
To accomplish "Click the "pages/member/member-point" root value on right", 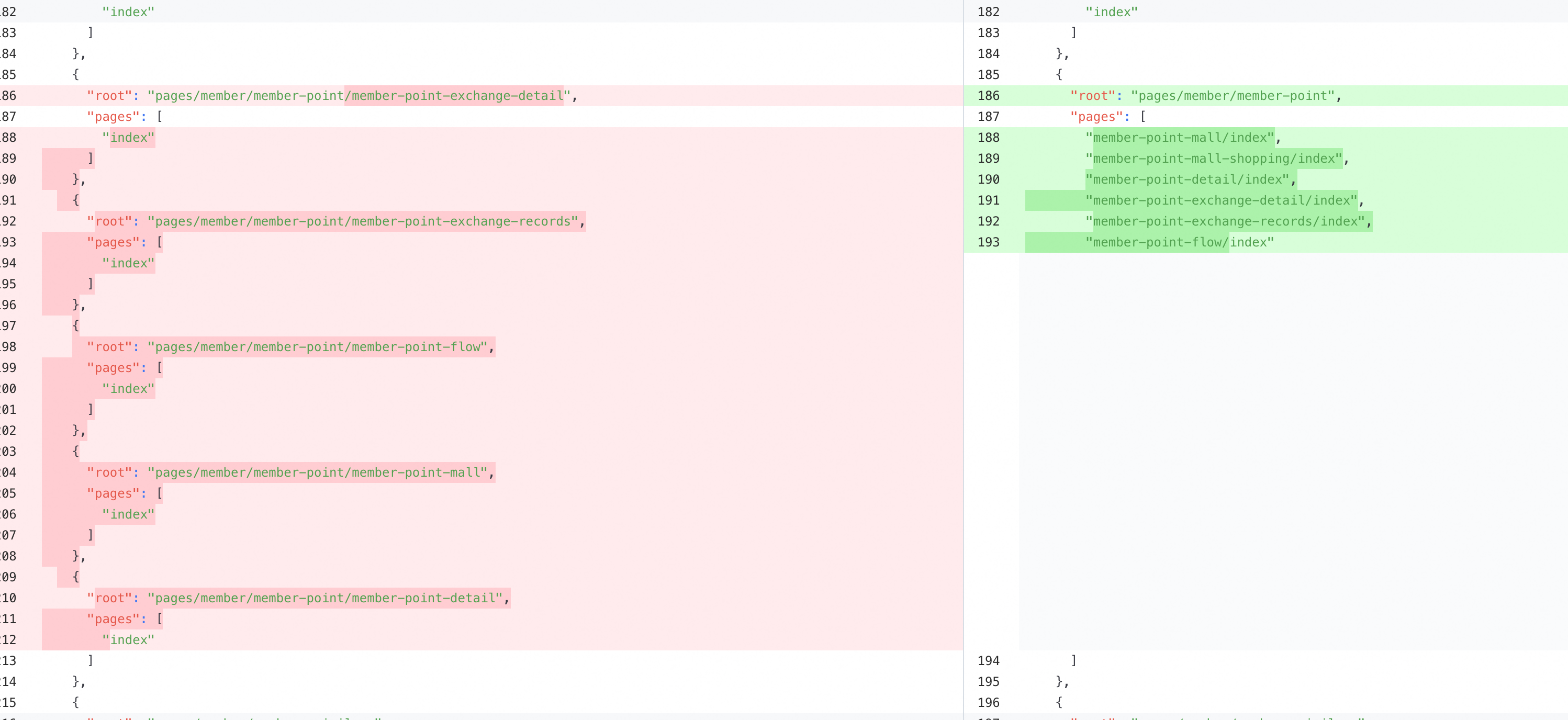I will tap(1233, 96).
